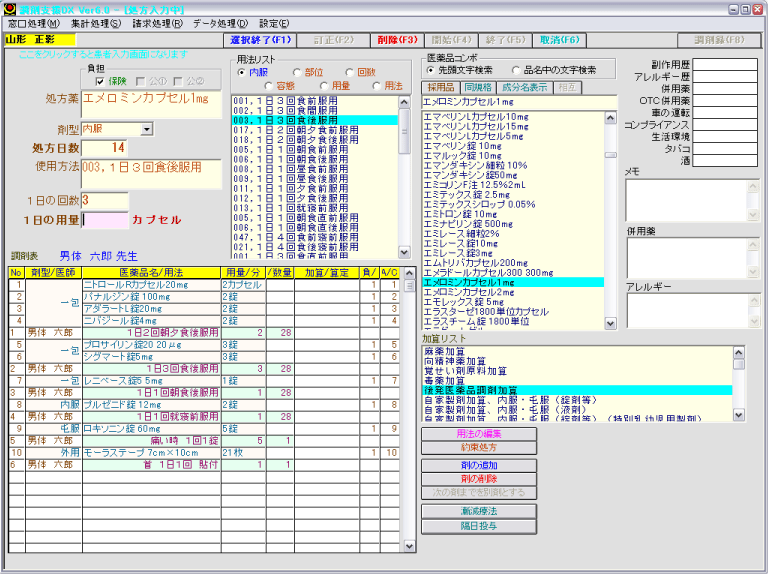Click the 取消(F6) button

(559, 40)
